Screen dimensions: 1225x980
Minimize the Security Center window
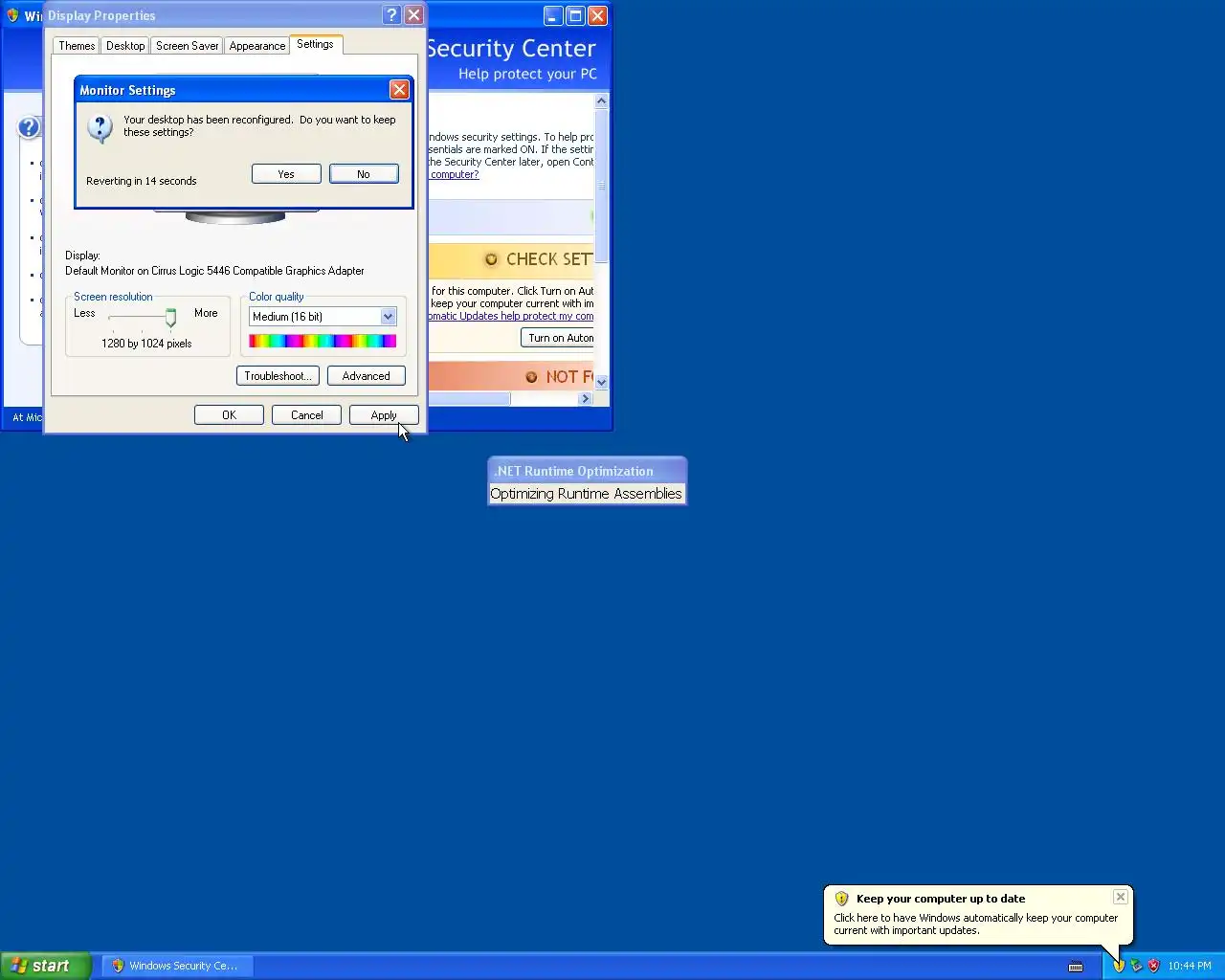[553, 16]
